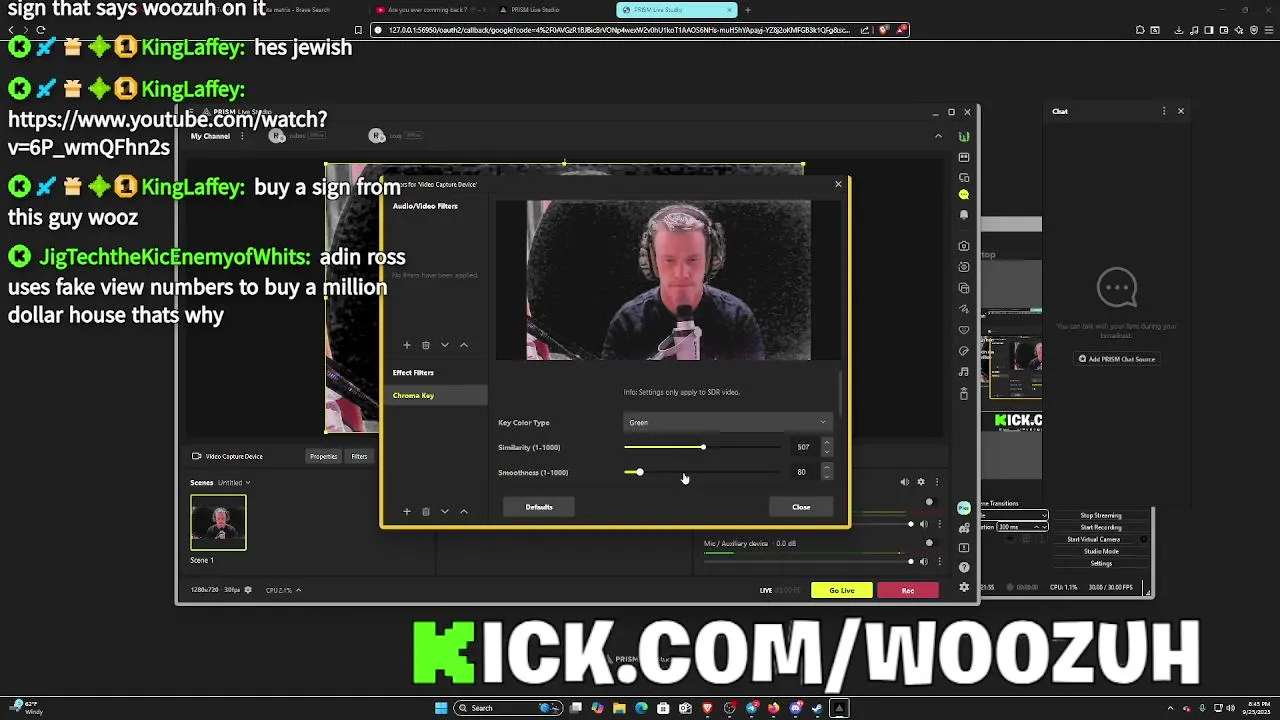Viewport: 1280px width, 720px height.
Task: Click Start Recording in background window
Action: pos(1101,527)
